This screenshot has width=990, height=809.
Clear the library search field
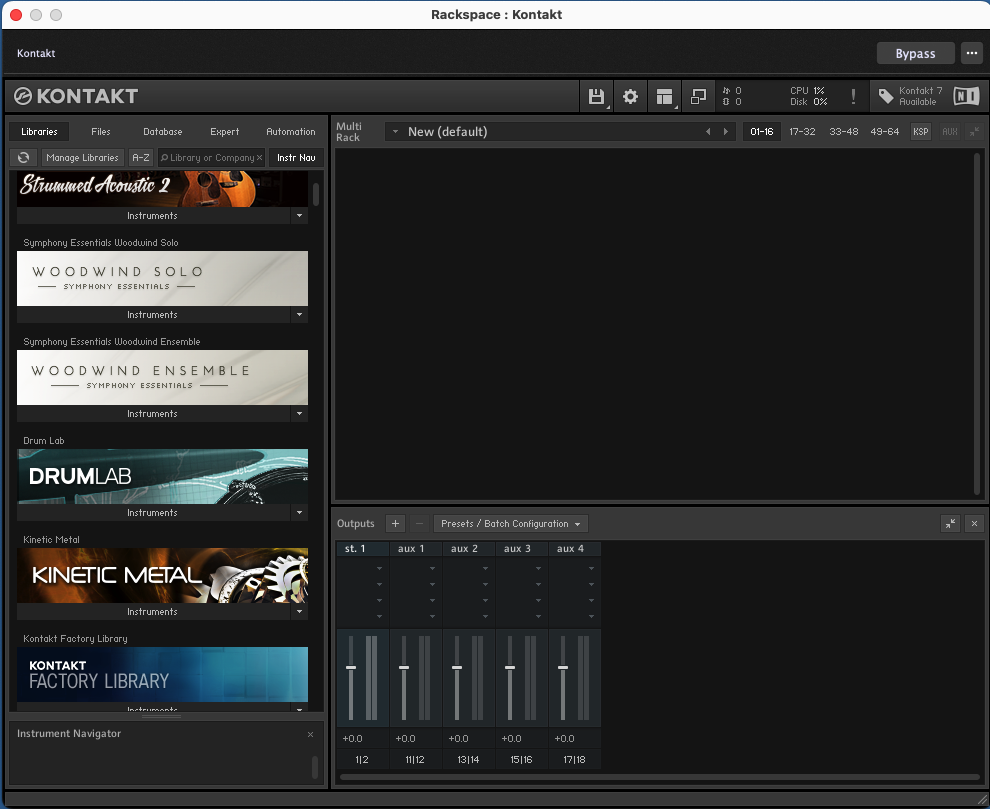click(259, 158)
